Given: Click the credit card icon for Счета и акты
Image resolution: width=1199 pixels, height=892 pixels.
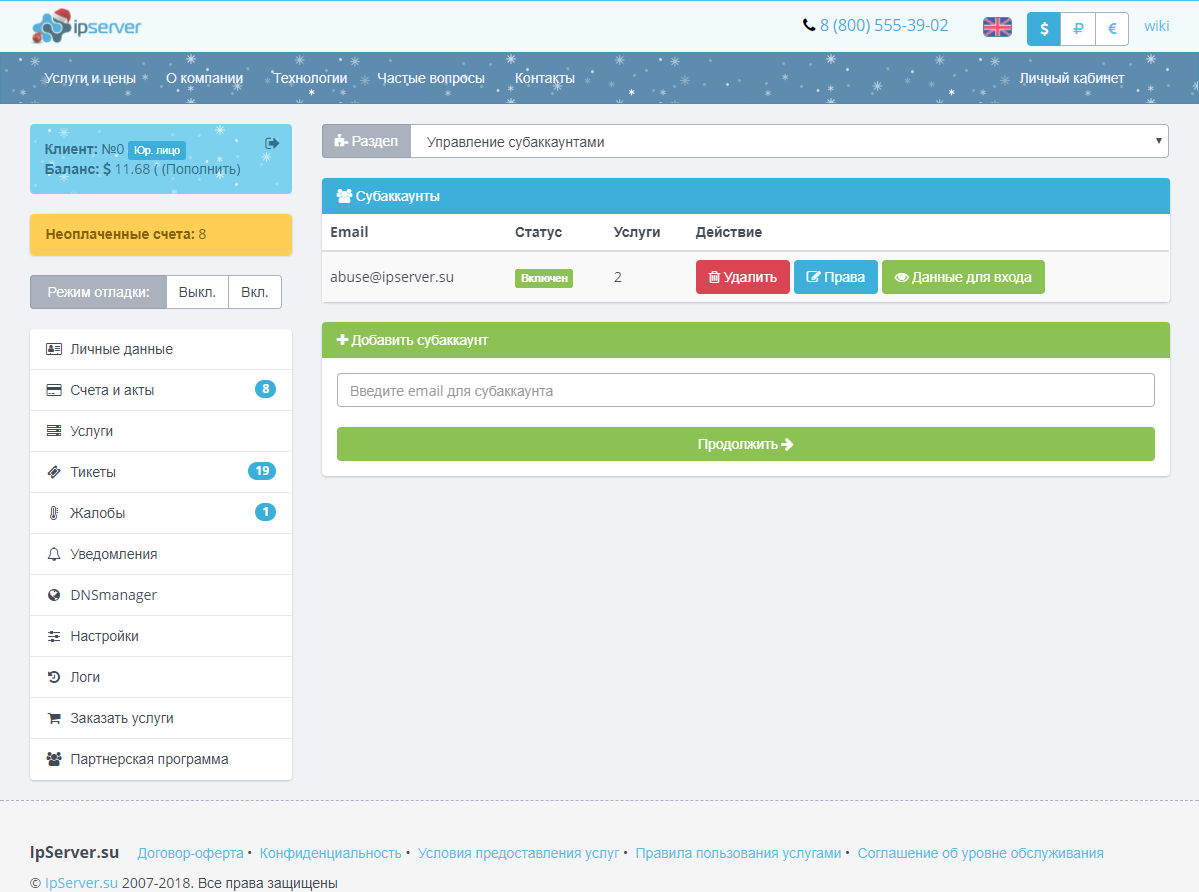Looking at the screenshot, I should point(54,390).
